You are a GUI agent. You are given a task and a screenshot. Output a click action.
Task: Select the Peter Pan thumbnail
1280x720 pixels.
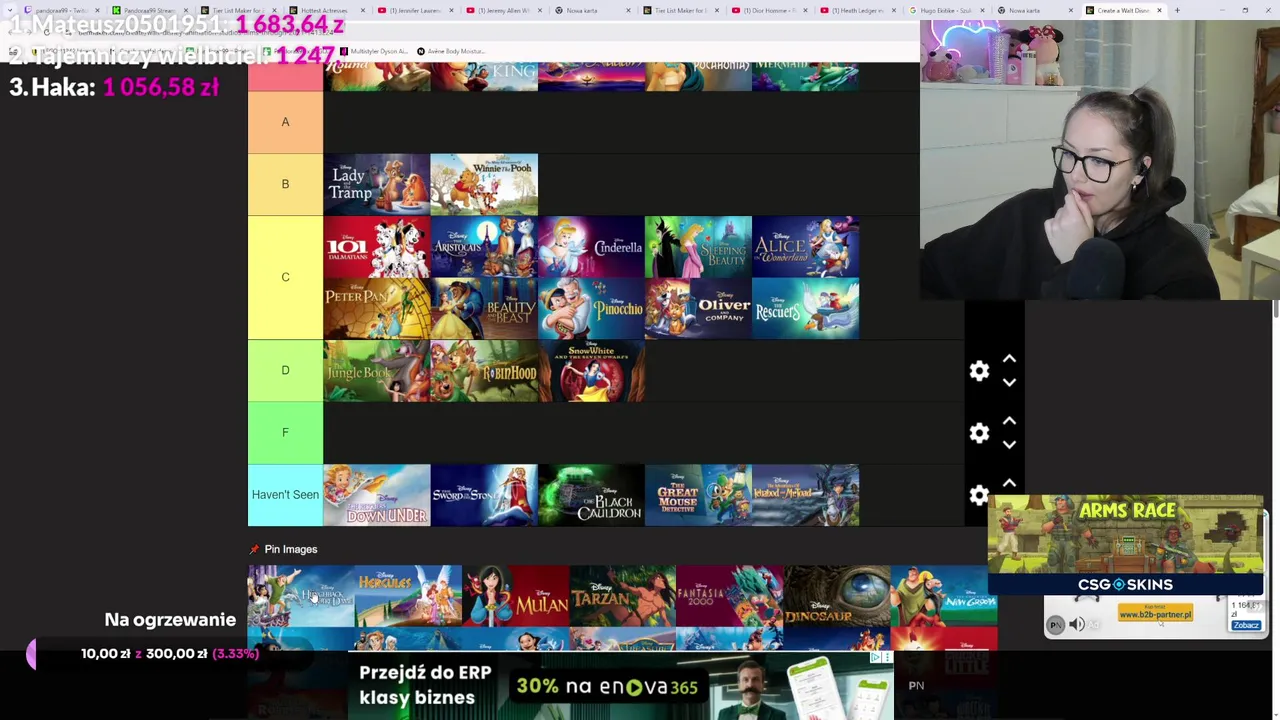(377, 308)
